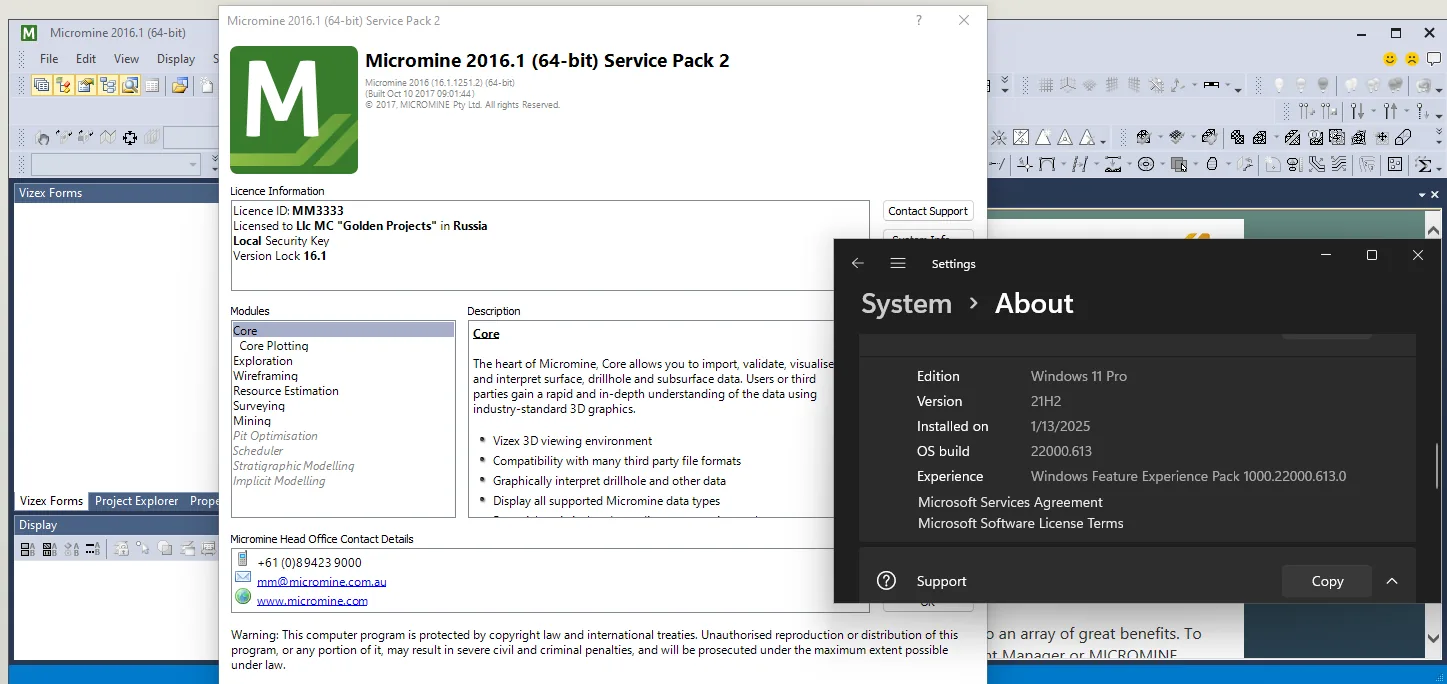
Task: Select the Surveying module
Action: (258, 406)
